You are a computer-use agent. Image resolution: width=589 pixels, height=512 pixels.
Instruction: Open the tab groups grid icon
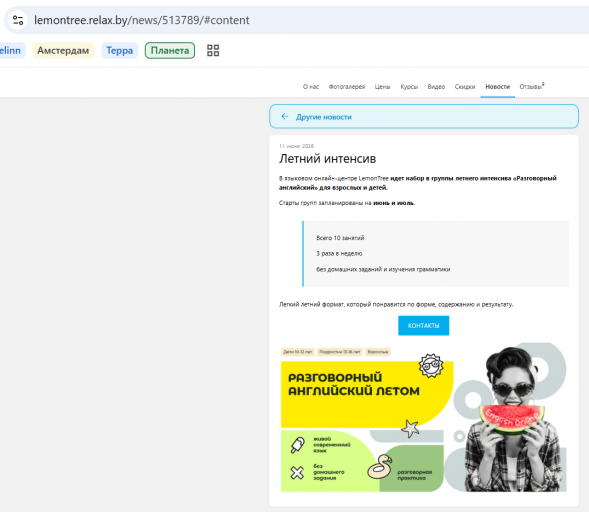(x=213, y=50)
